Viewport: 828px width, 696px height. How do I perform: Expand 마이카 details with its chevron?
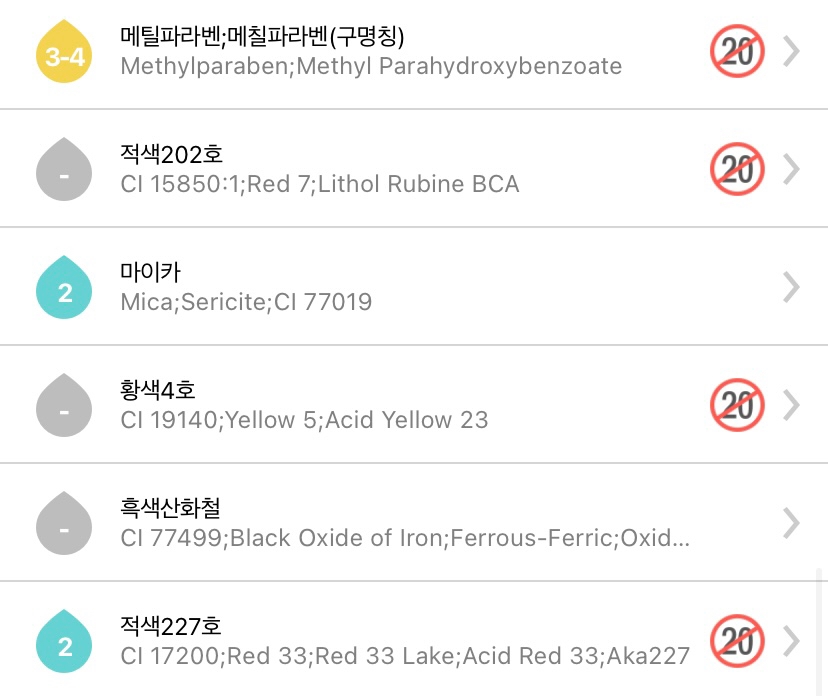coord(791,288)
